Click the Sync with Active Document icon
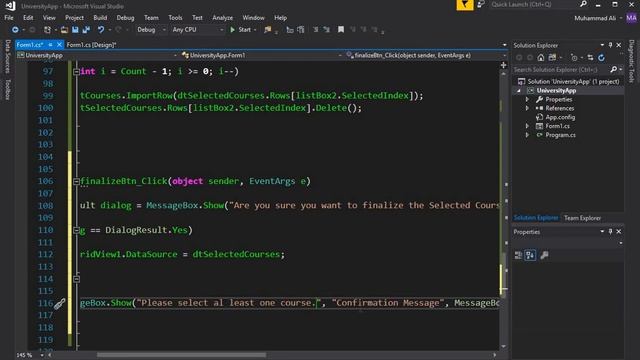The image size is (640, 360). [590, 58]
